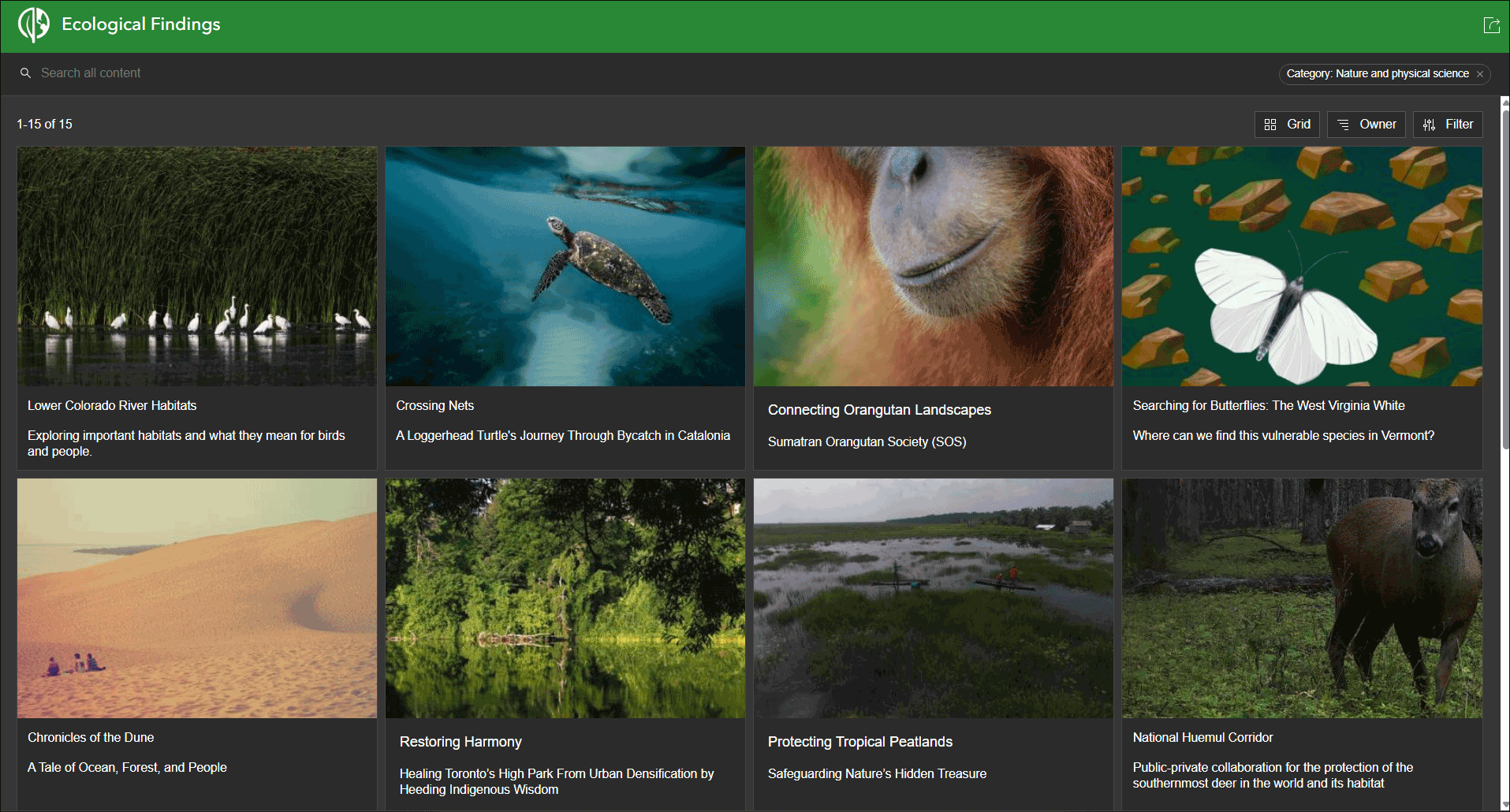Open the Grid view layout dropdown
Screen dimensions: 1510x812
pyautogui.click(x=1287, y=125)
